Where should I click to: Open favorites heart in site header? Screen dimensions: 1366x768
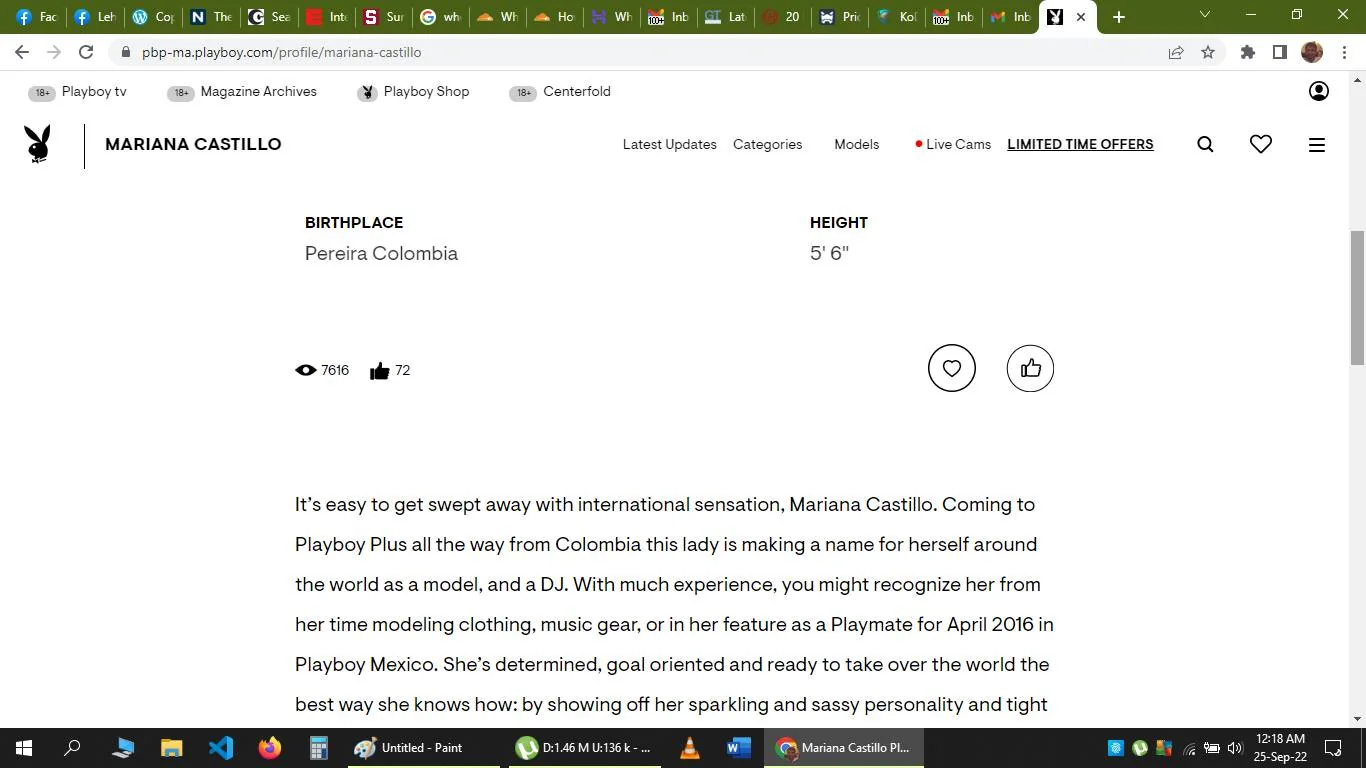coord(1261,145)
